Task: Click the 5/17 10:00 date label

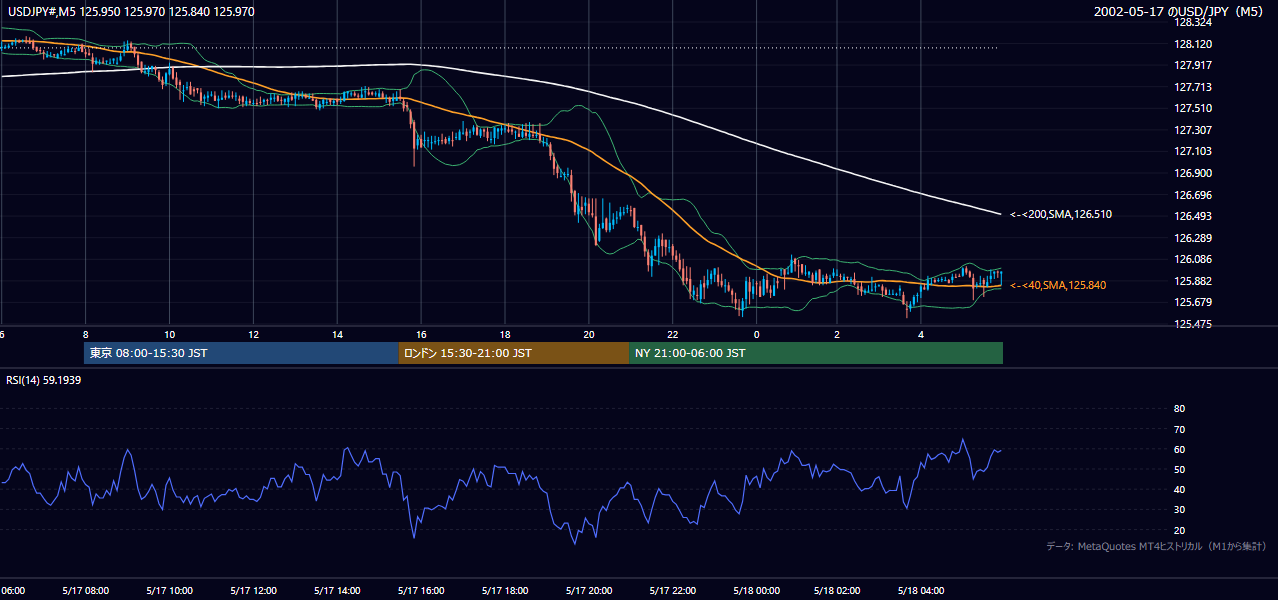Action: pos(169,590)
